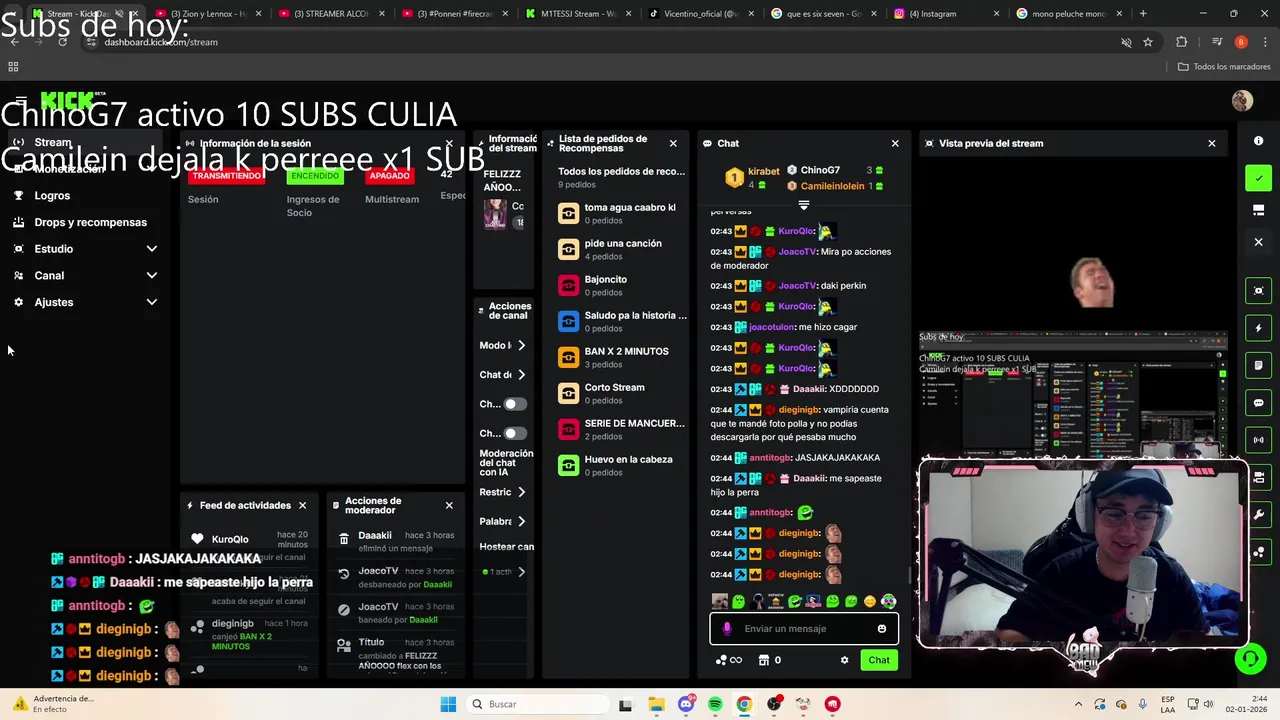
Task: Close the Lista de pedidos de Recompensas panel
Action: coord(673,143)
